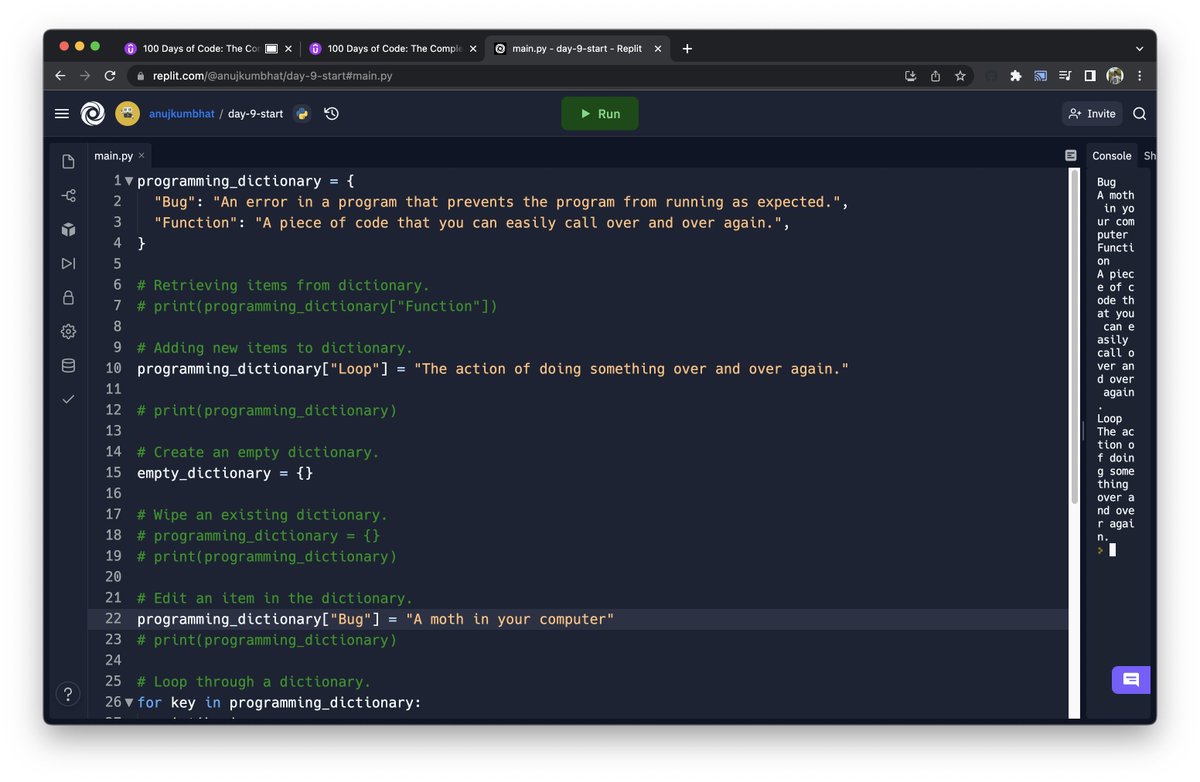Click the install app icon in address bar

click(x=910, y=76)
